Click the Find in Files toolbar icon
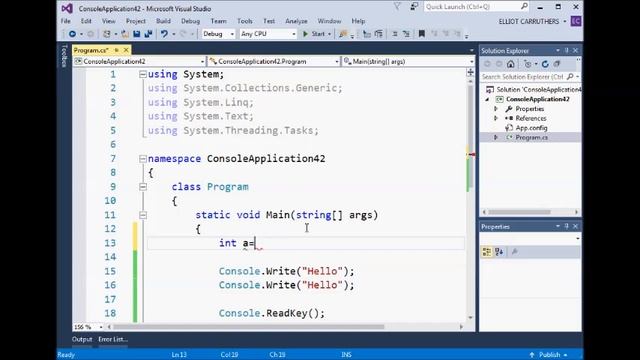Viewport: 640px width, 360px height. tap(343, 34)
